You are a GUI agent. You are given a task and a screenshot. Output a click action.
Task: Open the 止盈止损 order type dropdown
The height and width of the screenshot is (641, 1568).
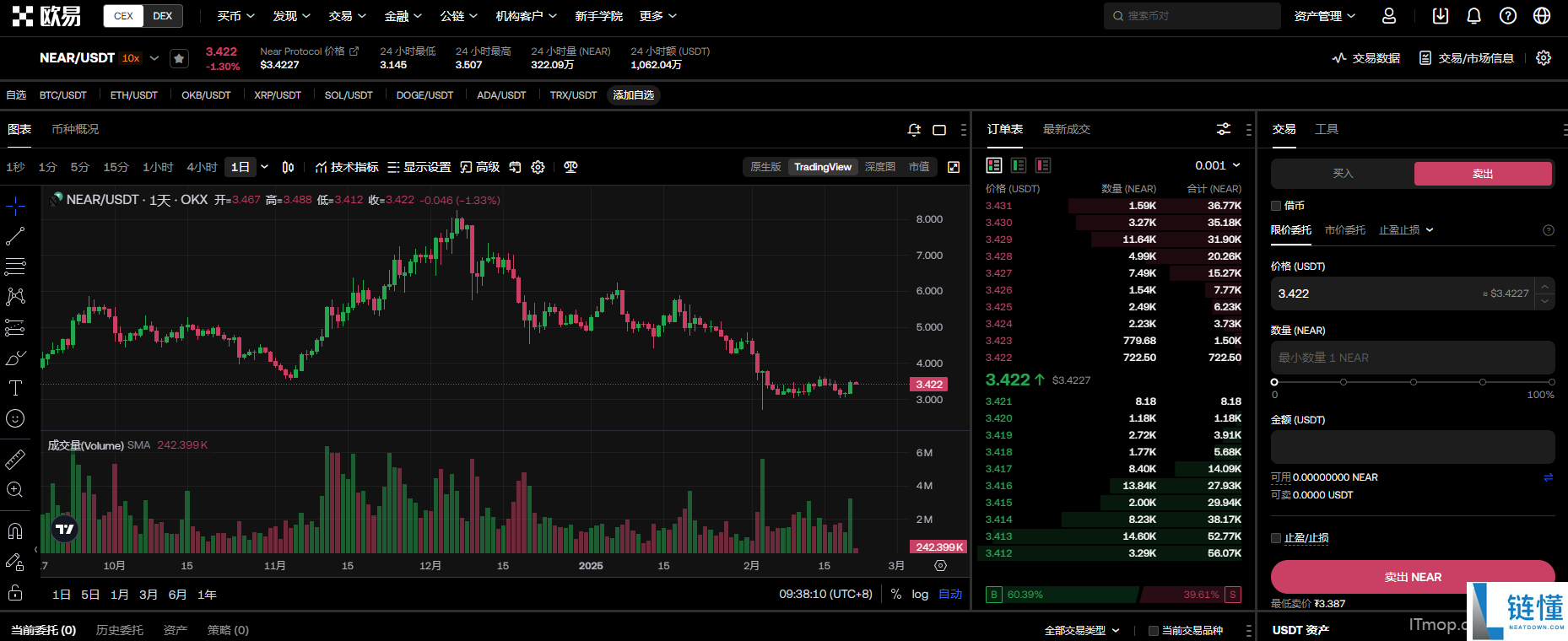pos(1406,230)
